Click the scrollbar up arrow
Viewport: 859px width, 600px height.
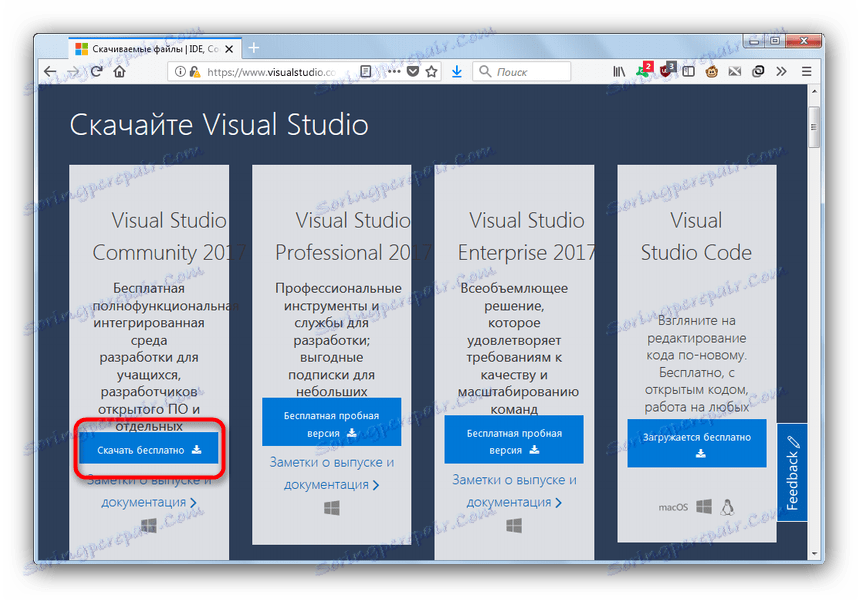click(x=814, y=91)
